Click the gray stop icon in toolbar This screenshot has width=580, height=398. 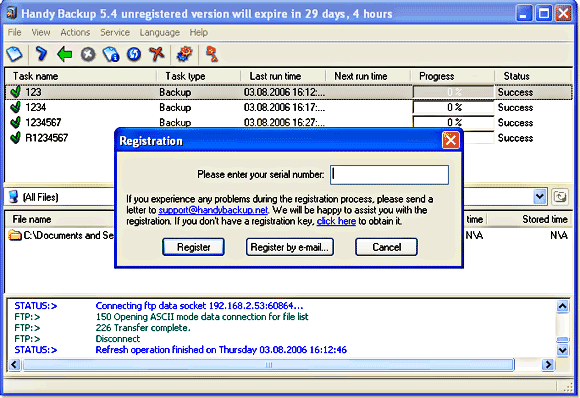click(88, 54)
